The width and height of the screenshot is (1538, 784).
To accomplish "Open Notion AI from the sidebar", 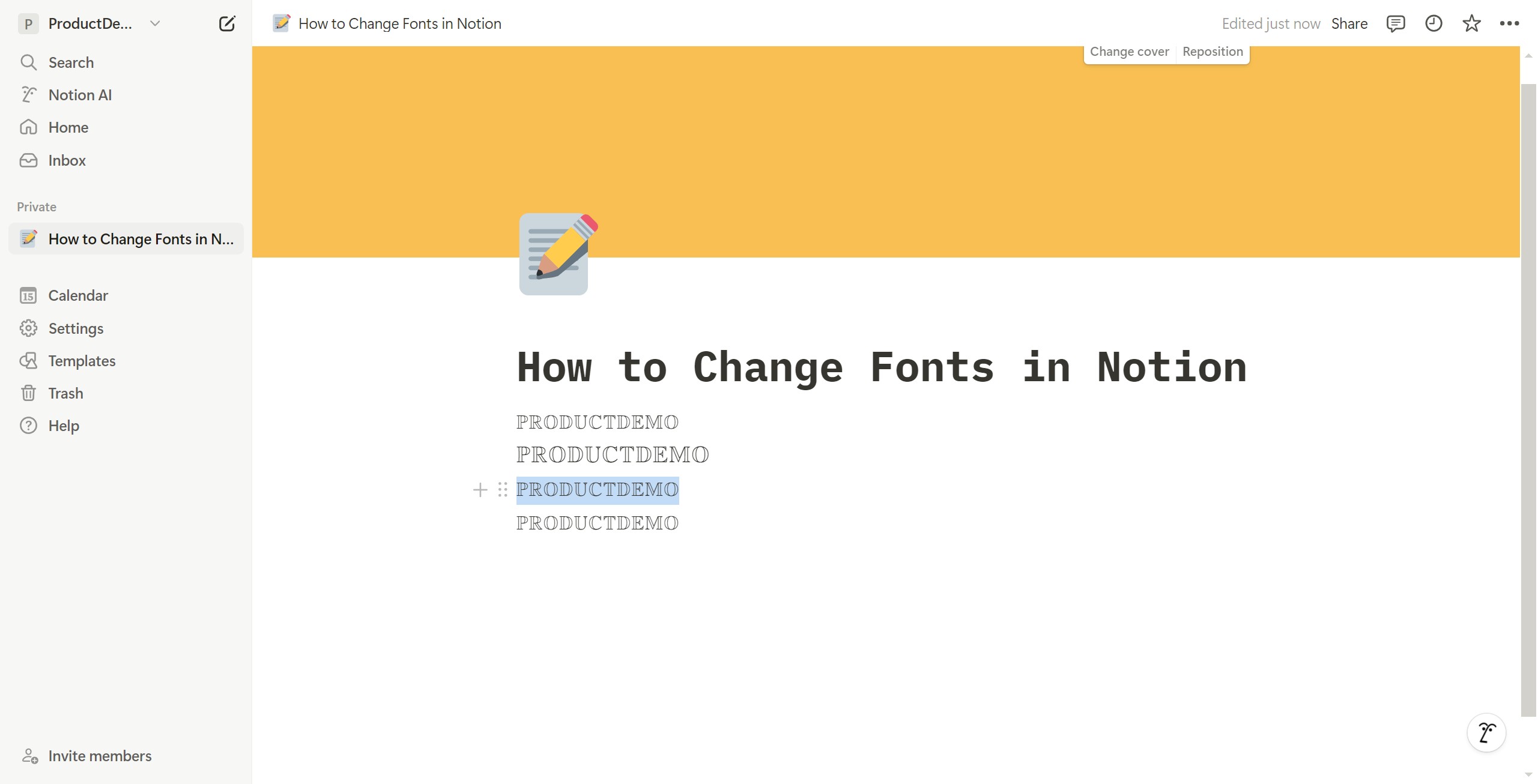I will pyautogui.click(x=80, y=95).
